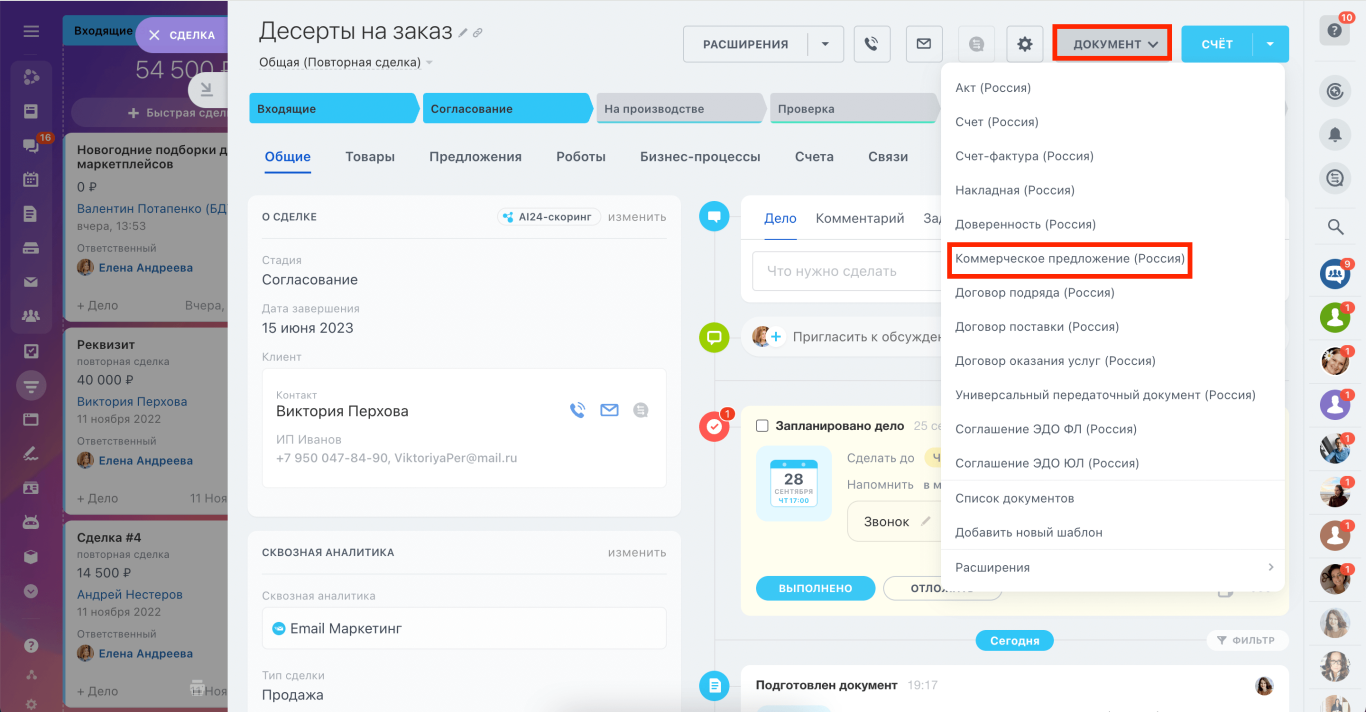Select Акт (Россия) from the document menu
Image resolution: width=1366 pixels, height=712 pixels.
click(x=1000, y=87)
